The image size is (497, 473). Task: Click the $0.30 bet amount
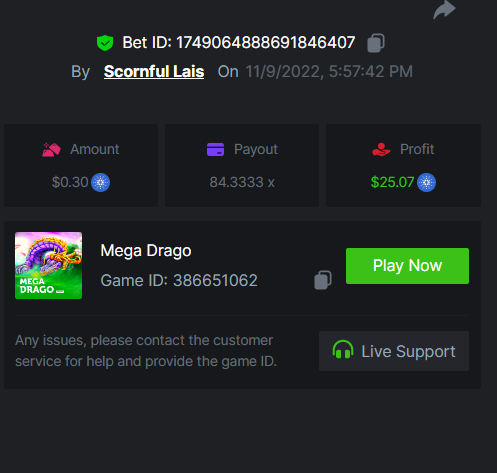(x=70, y=182)
